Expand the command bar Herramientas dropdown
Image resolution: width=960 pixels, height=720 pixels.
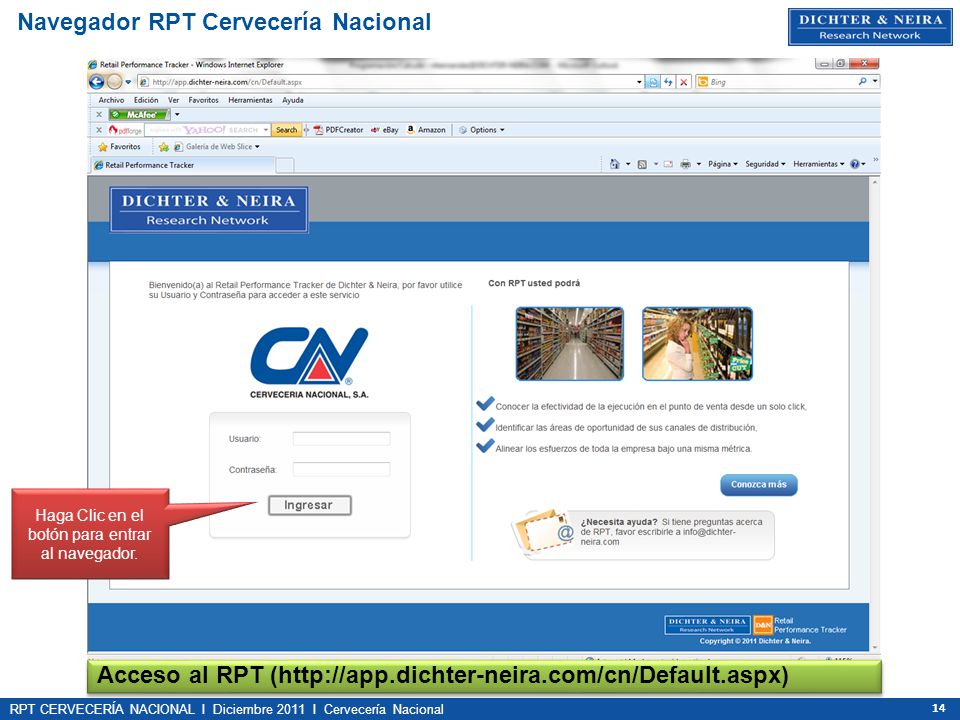click(x=819, y=164)
